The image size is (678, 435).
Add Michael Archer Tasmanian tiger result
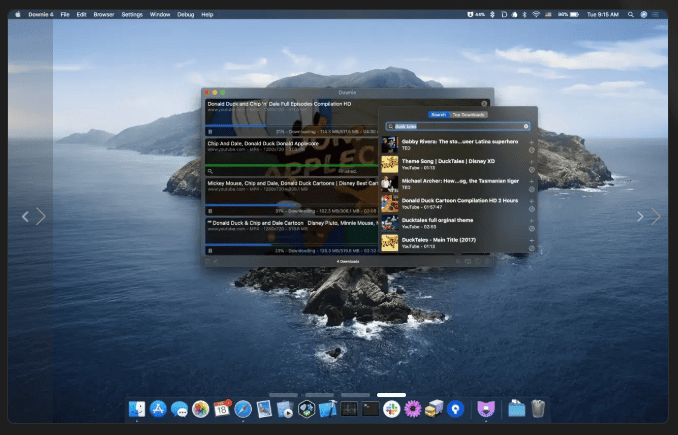(531, 182)
